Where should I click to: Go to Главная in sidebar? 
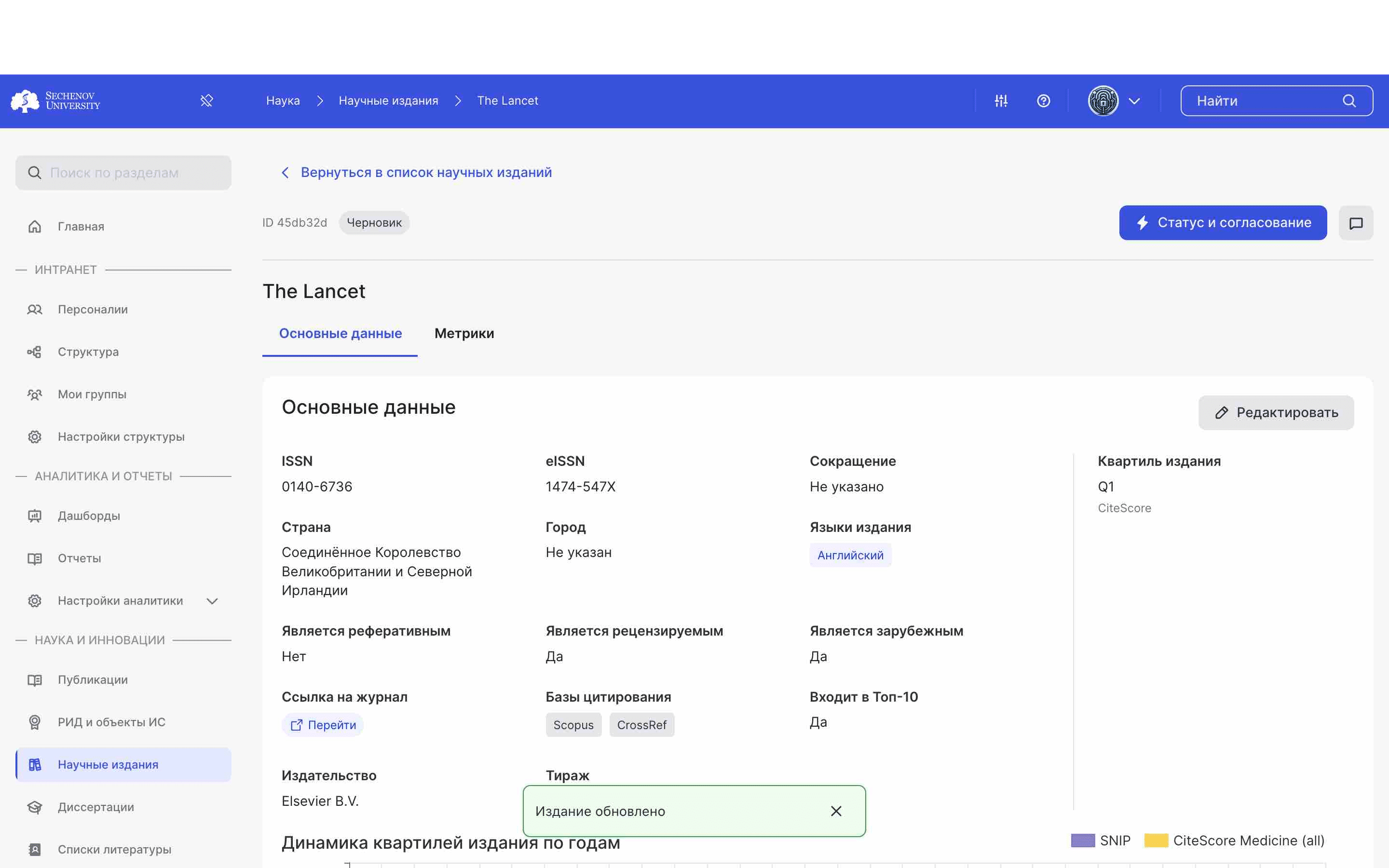123,226
